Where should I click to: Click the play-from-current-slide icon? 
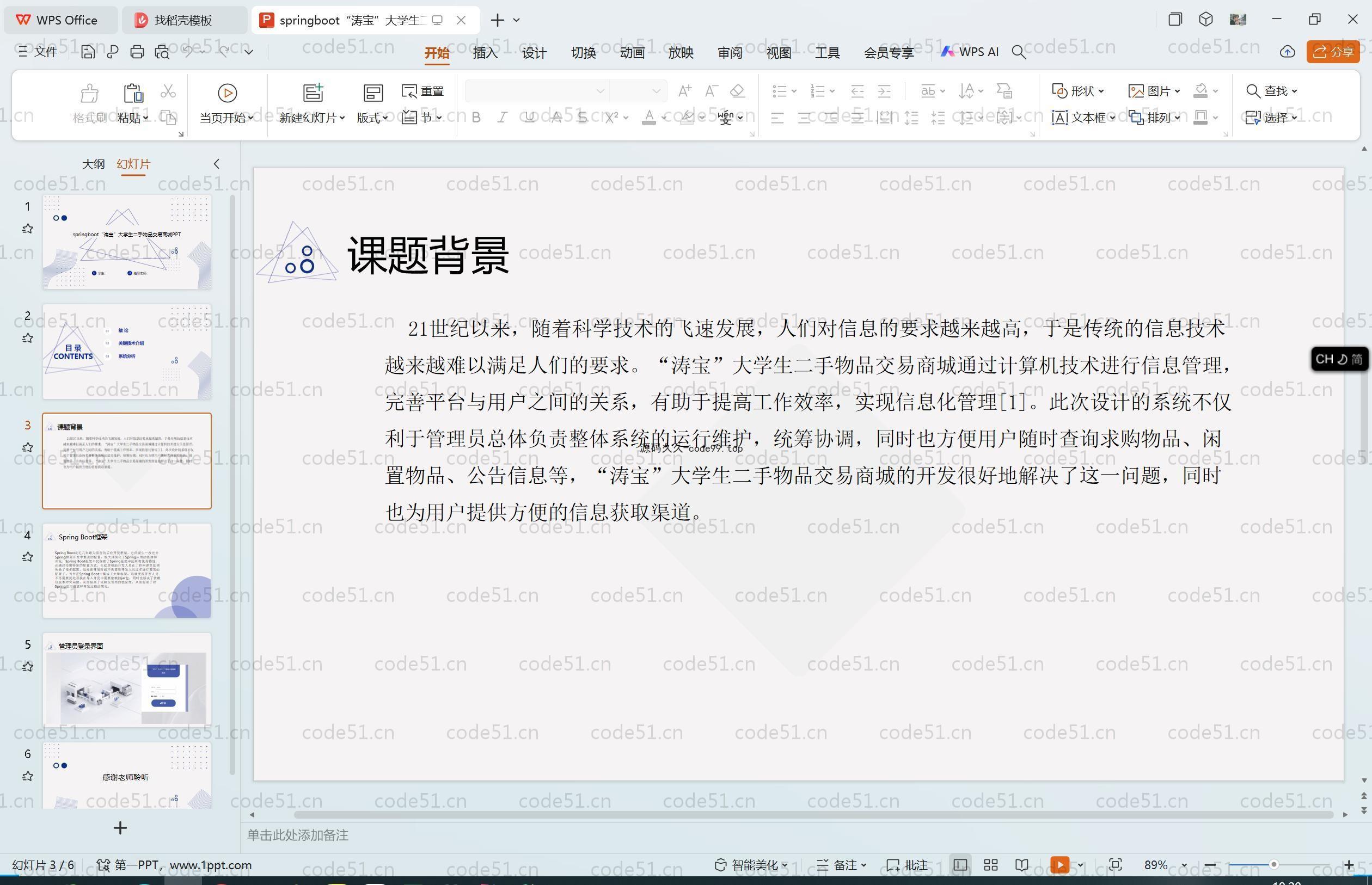[227, 93]
